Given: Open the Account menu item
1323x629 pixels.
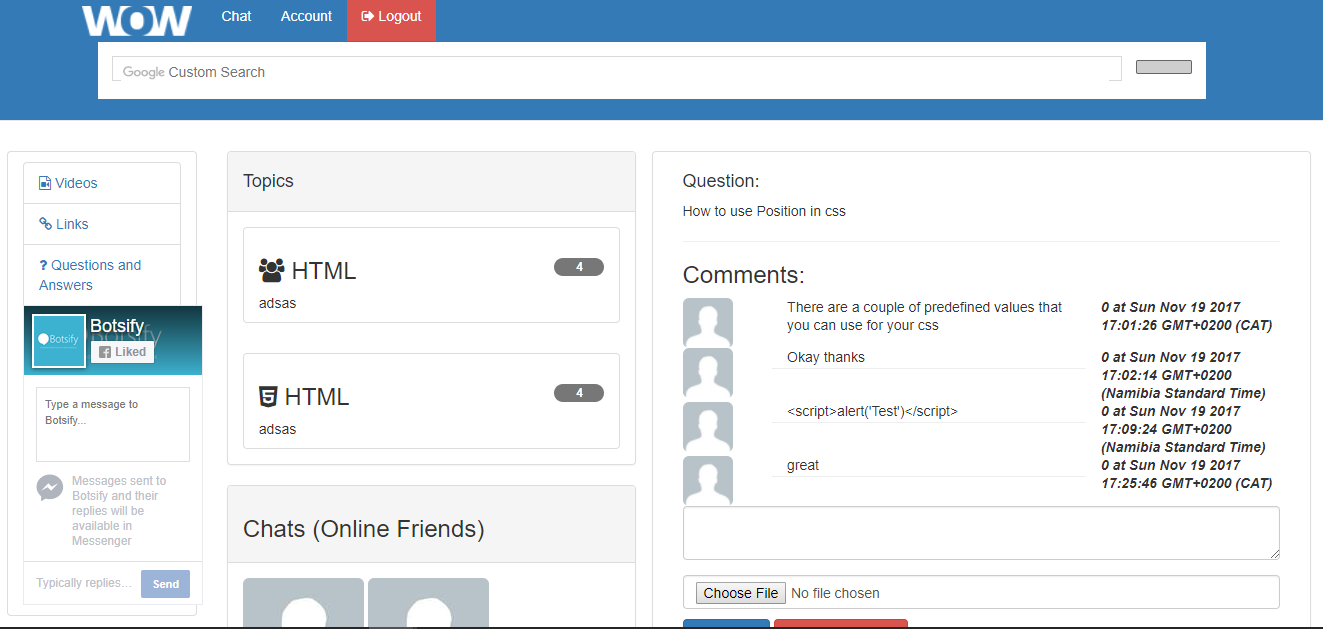Looking at the screenshot, I should pos(306,16).
